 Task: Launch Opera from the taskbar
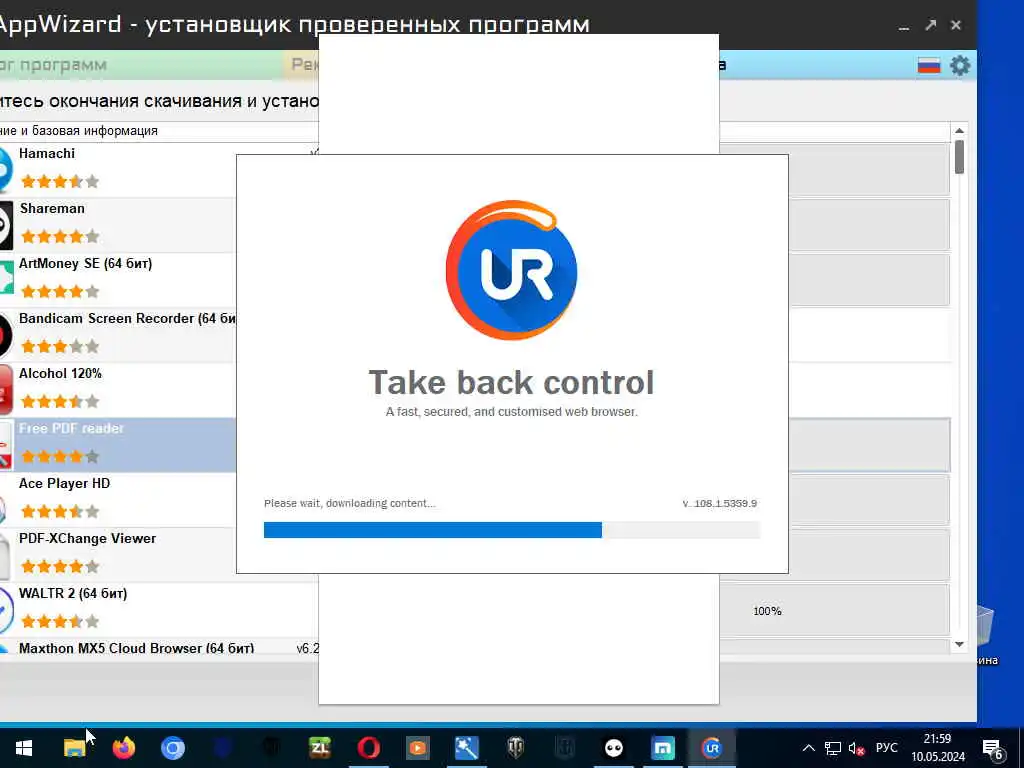368,748
